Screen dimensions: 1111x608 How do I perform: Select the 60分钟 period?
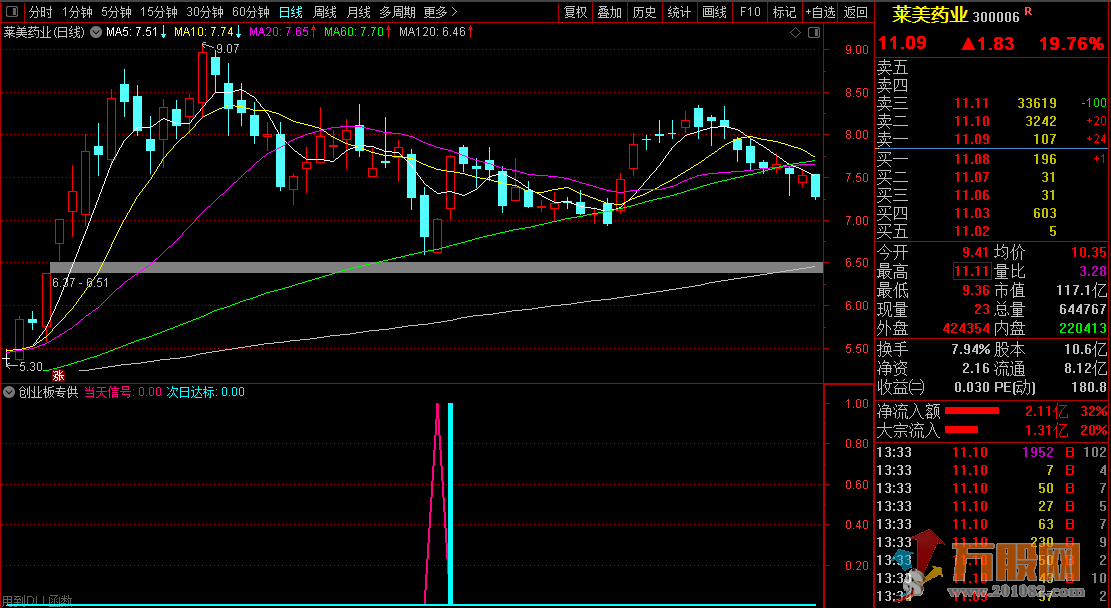[251, 12]
